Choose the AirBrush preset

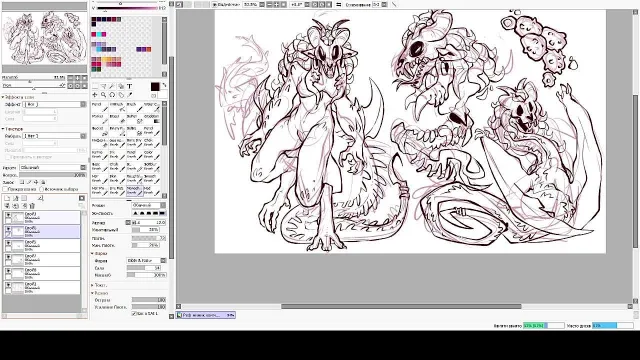117,107
